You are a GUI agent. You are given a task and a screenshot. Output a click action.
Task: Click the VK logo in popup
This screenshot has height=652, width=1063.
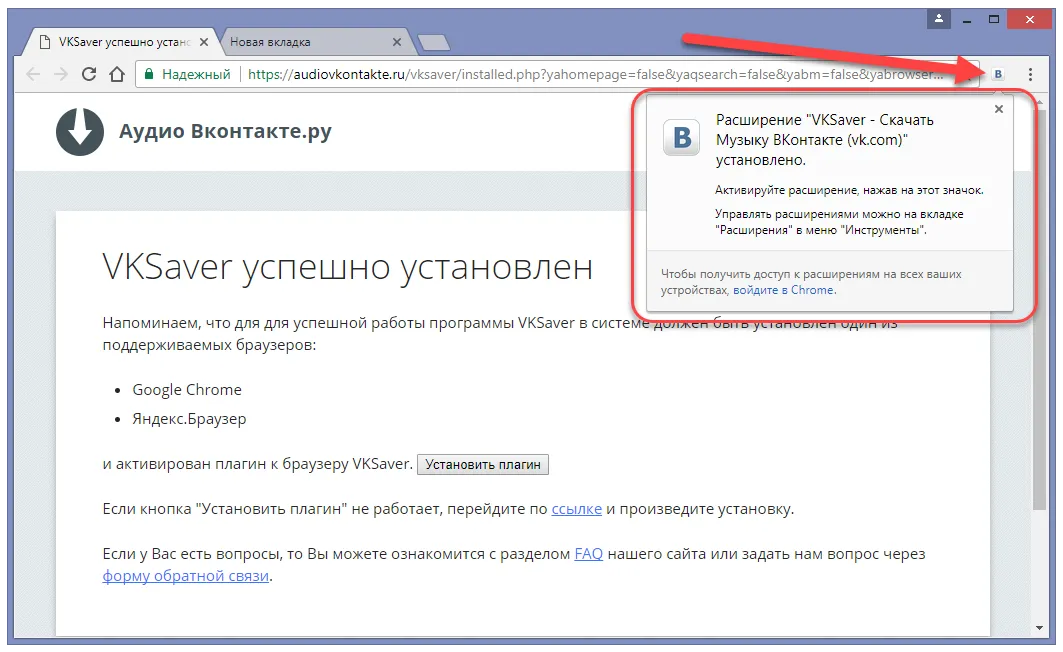point(681,138)
